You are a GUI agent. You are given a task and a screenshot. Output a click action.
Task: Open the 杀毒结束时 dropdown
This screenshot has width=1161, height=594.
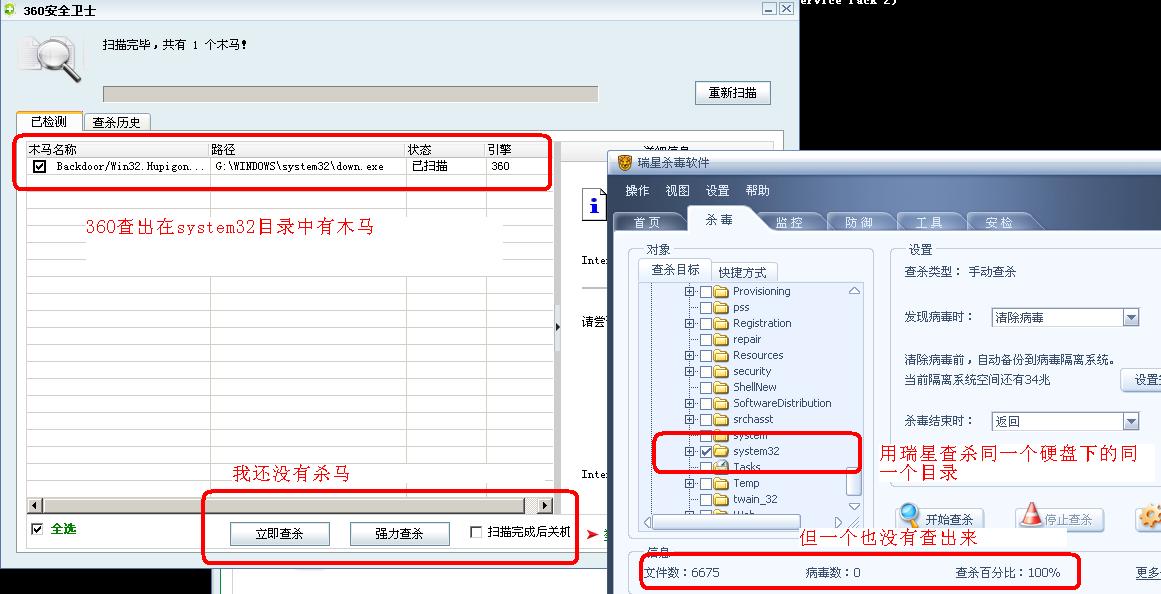click(1131, 421)
